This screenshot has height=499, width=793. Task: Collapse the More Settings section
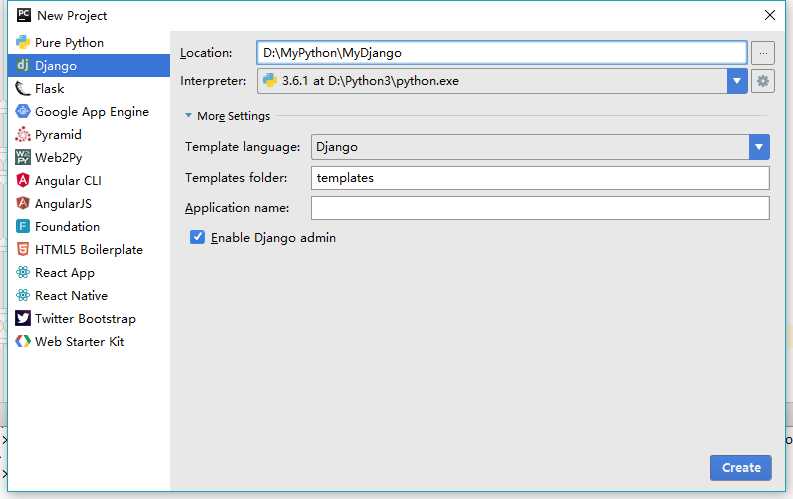coord(188,116)
